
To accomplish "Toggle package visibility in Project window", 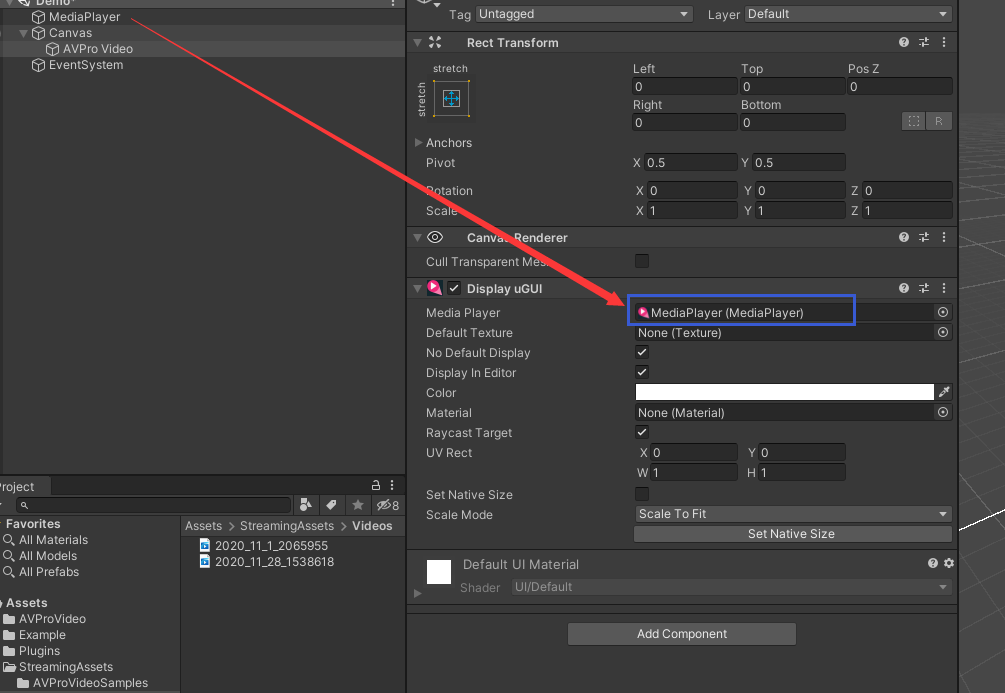I will 387,505.
